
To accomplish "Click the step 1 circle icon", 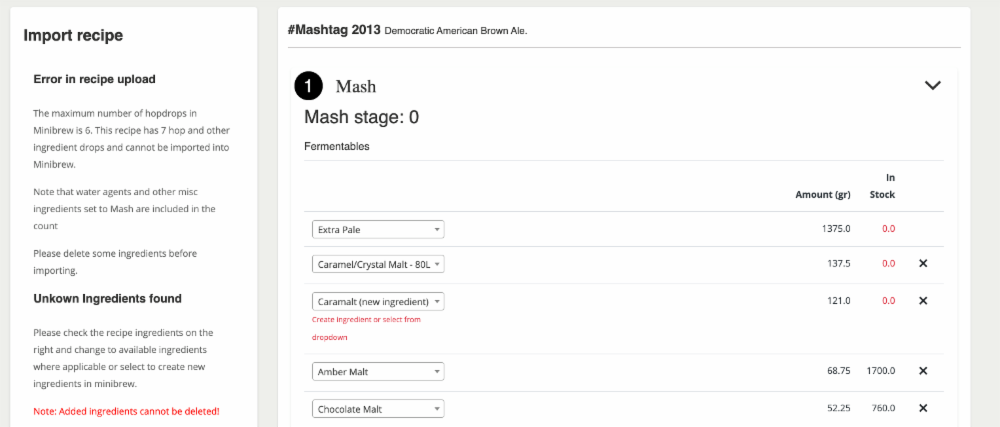I will 309,86.
